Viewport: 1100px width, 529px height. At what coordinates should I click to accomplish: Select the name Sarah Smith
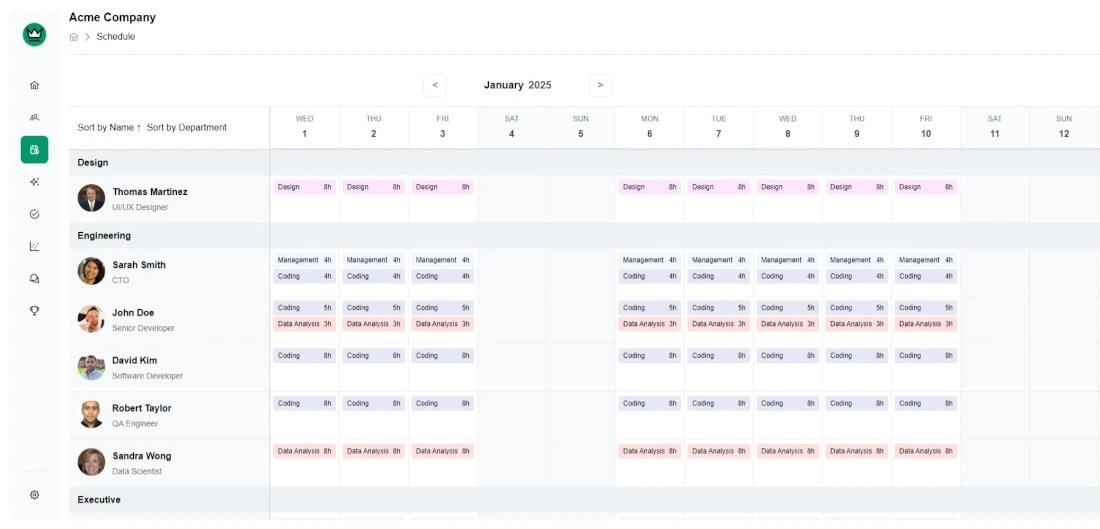[139, 264]
